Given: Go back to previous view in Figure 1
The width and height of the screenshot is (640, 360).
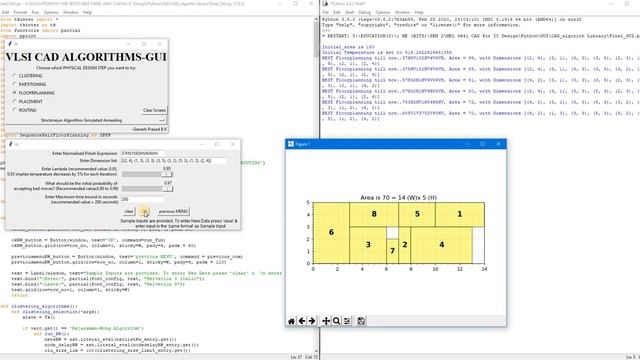Looking at the screenshot, I should (302, 321).
